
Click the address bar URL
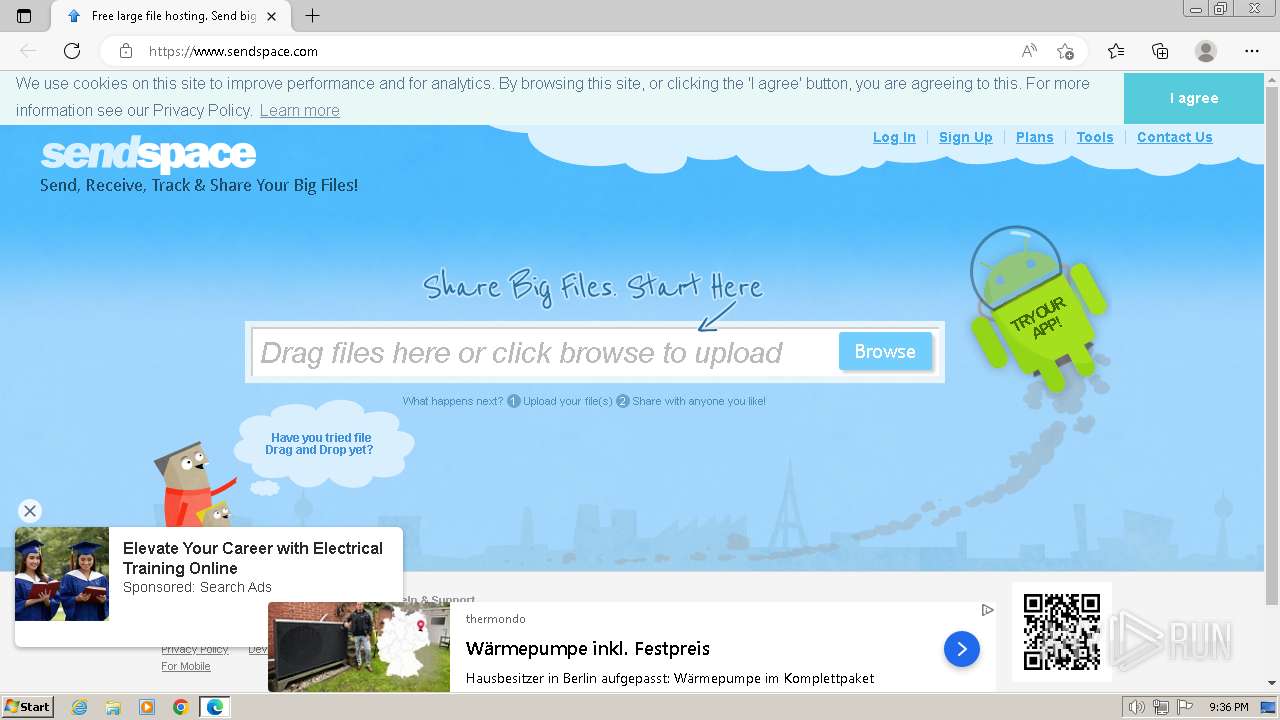point(233,51)
